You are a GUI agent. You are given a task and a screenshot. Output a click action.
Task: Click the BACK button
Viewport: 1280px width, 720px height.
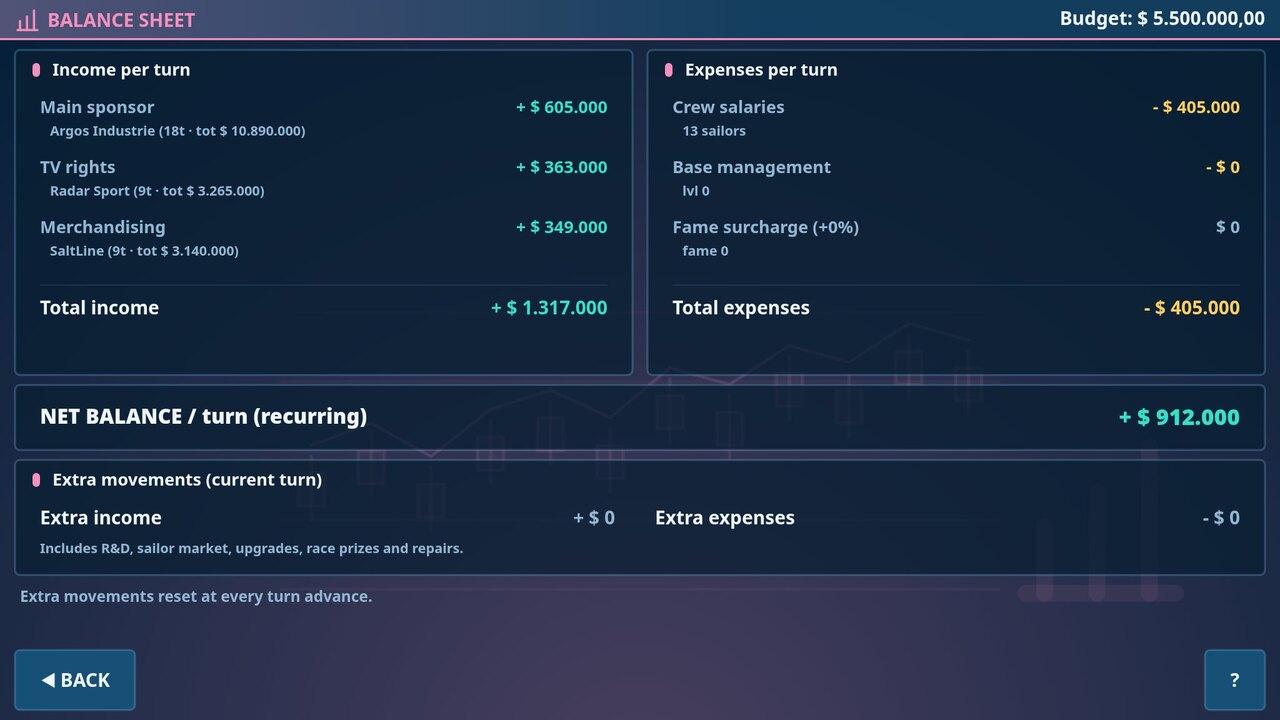[x=75, y=680]
